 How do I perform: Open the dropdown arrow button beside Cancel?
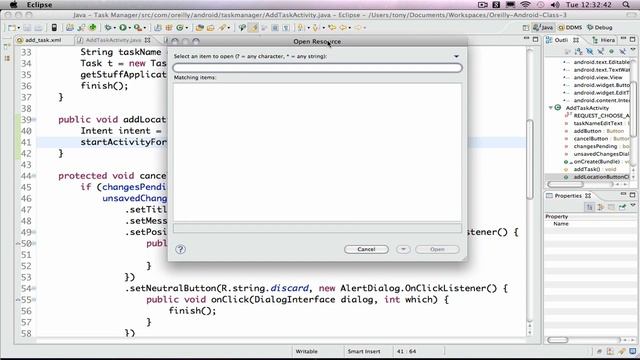[x=403, y=249]
